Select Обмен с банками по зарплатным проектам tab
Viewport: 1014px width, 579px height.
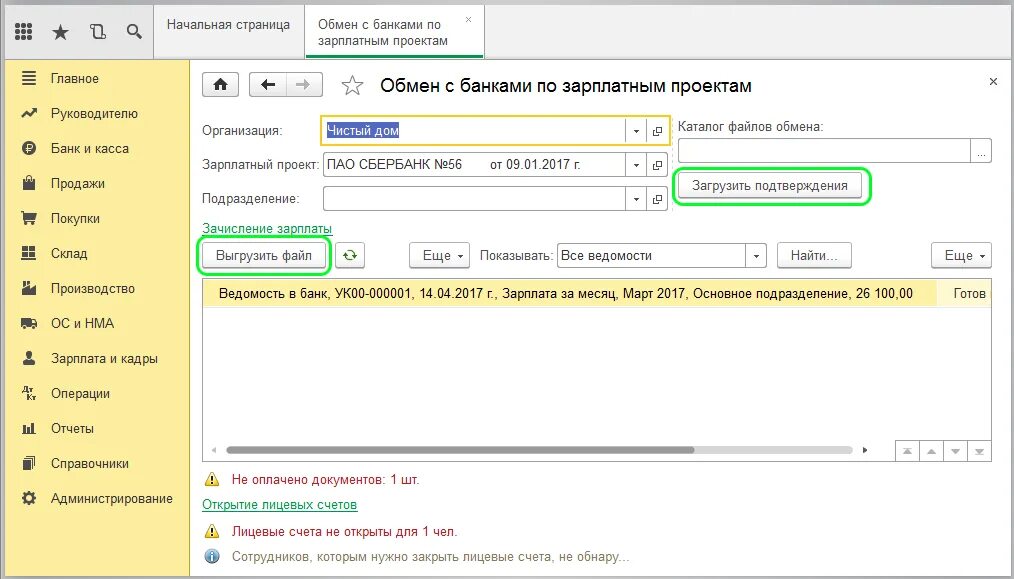[x=394, y=32]
